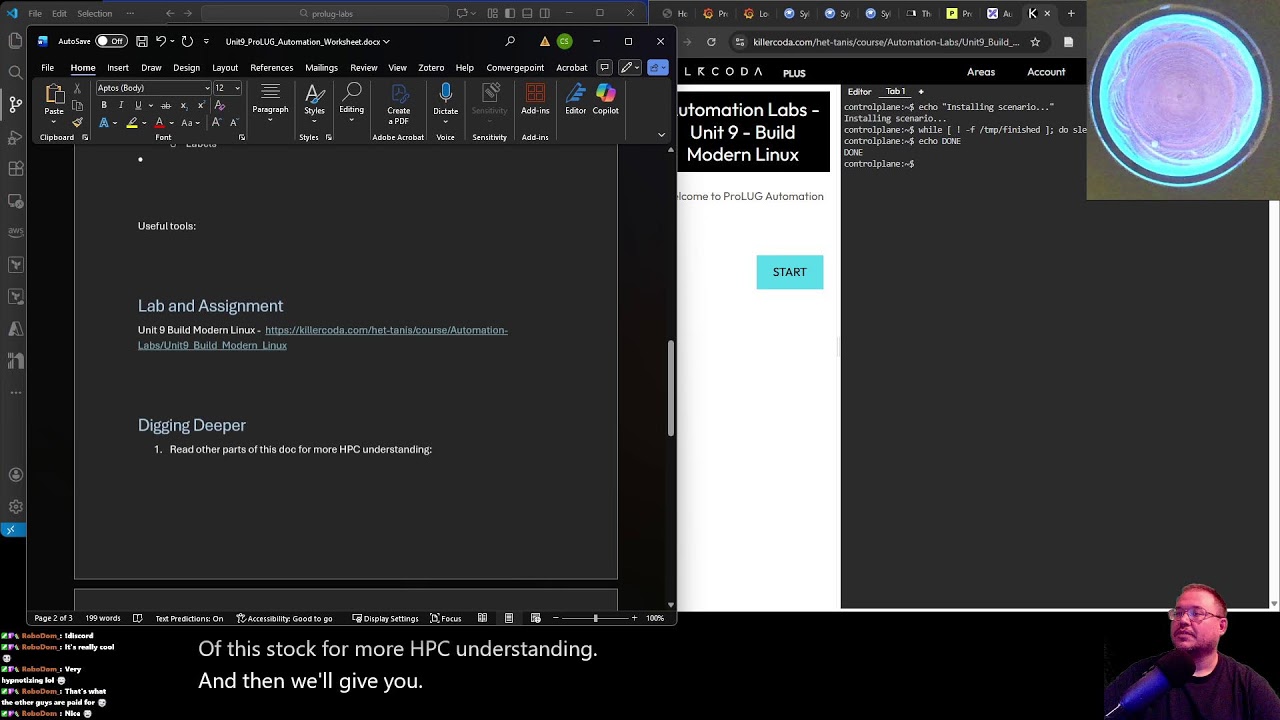
Task: Click the Format Painter brush icon
Action: point(77,123)
